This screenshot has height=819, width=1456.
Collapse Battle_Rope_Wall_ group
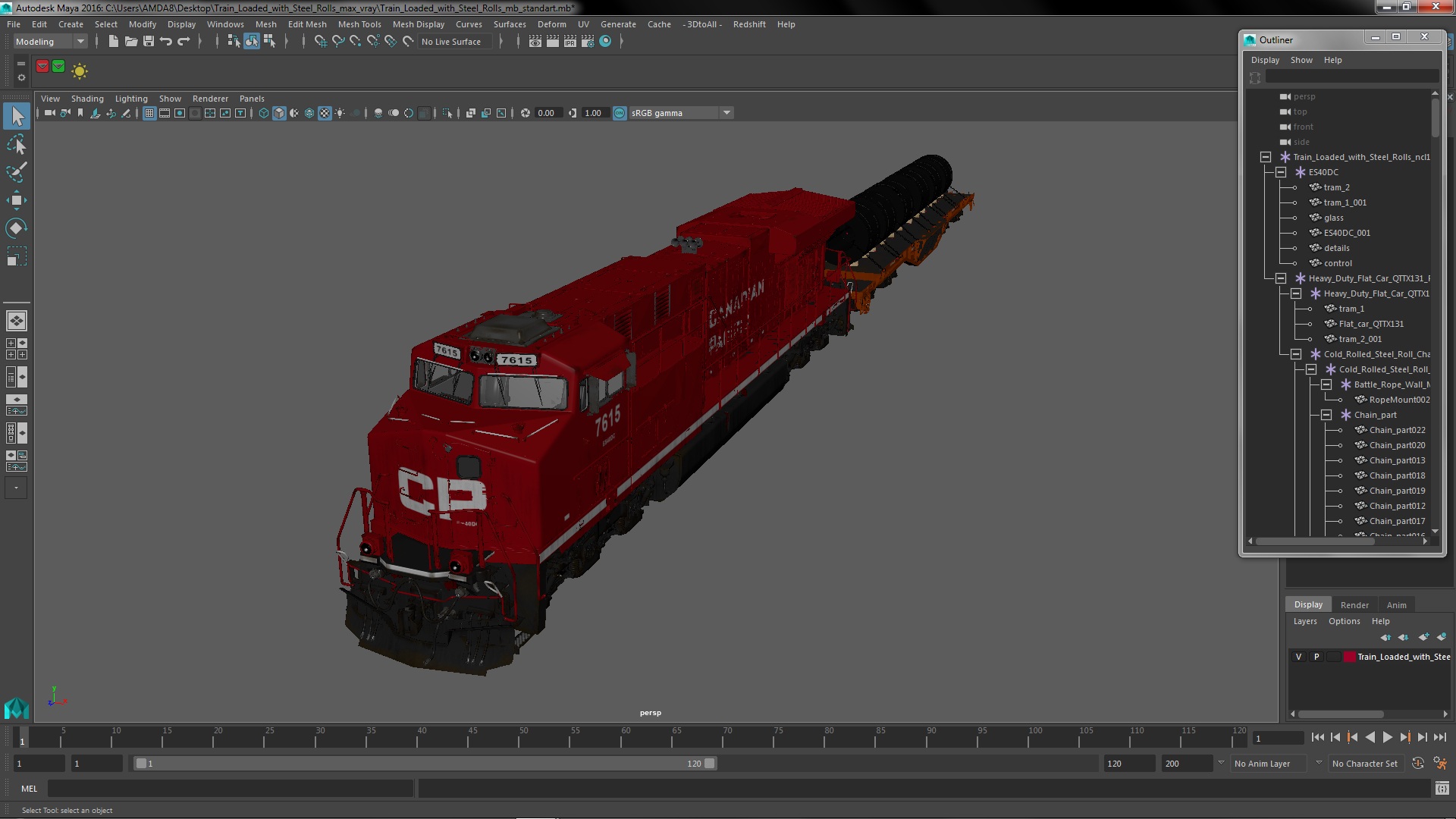tap(1326, 384)
